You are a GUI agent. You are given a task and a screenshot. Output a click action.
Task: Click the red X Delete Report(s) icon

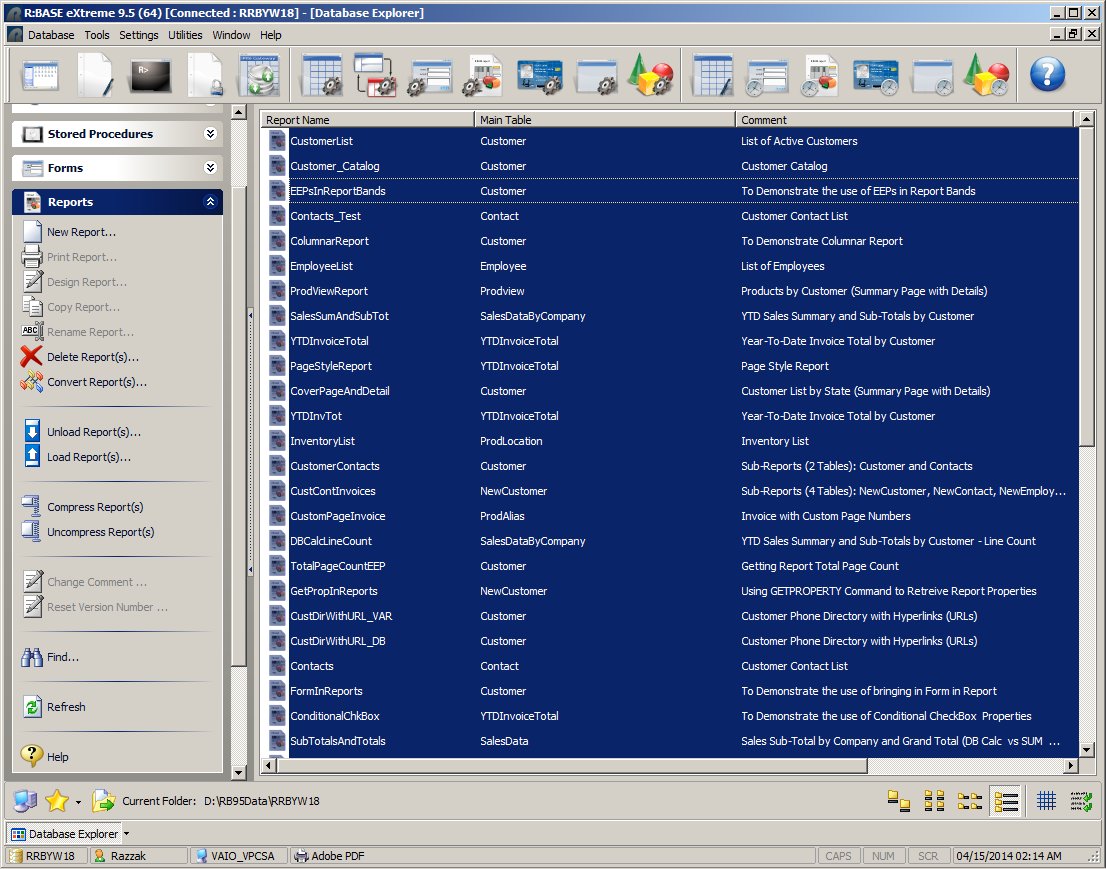pyautogui.click(x=31, y=357)
